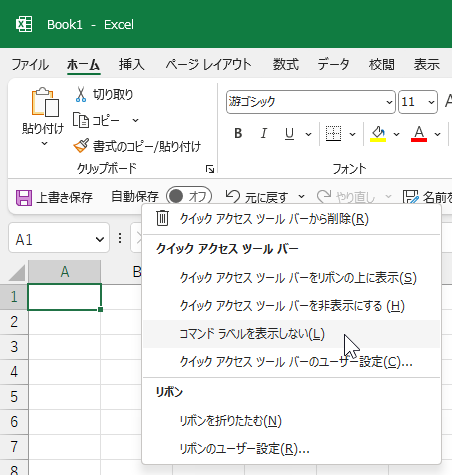
Task: Click the 名前を付けて保存 save-as icon
Action: pos(410,197)
